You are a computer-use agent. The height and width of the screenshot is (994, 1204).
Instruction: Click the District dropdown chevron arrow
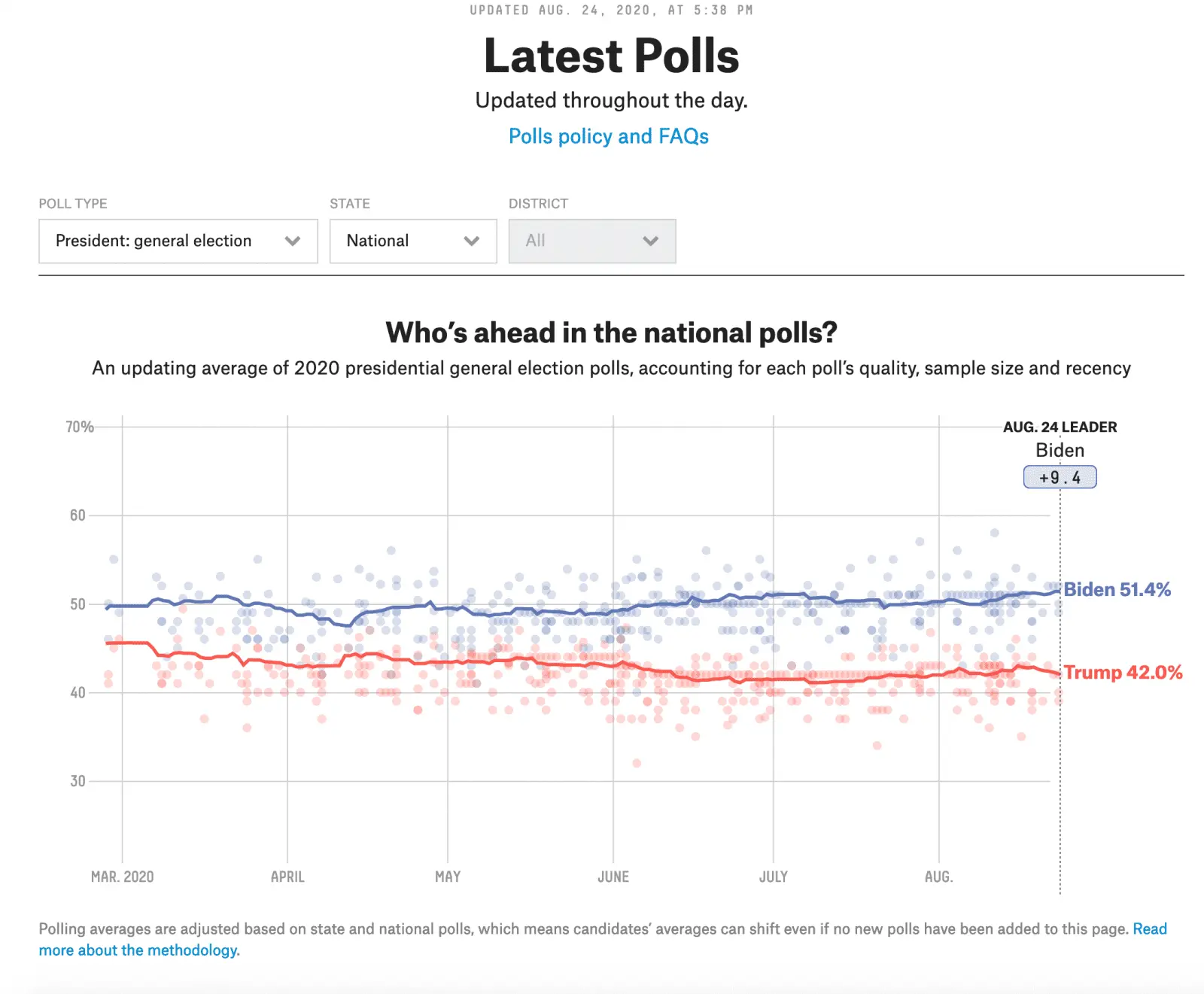pyautogui.click(x=650, y=241)
